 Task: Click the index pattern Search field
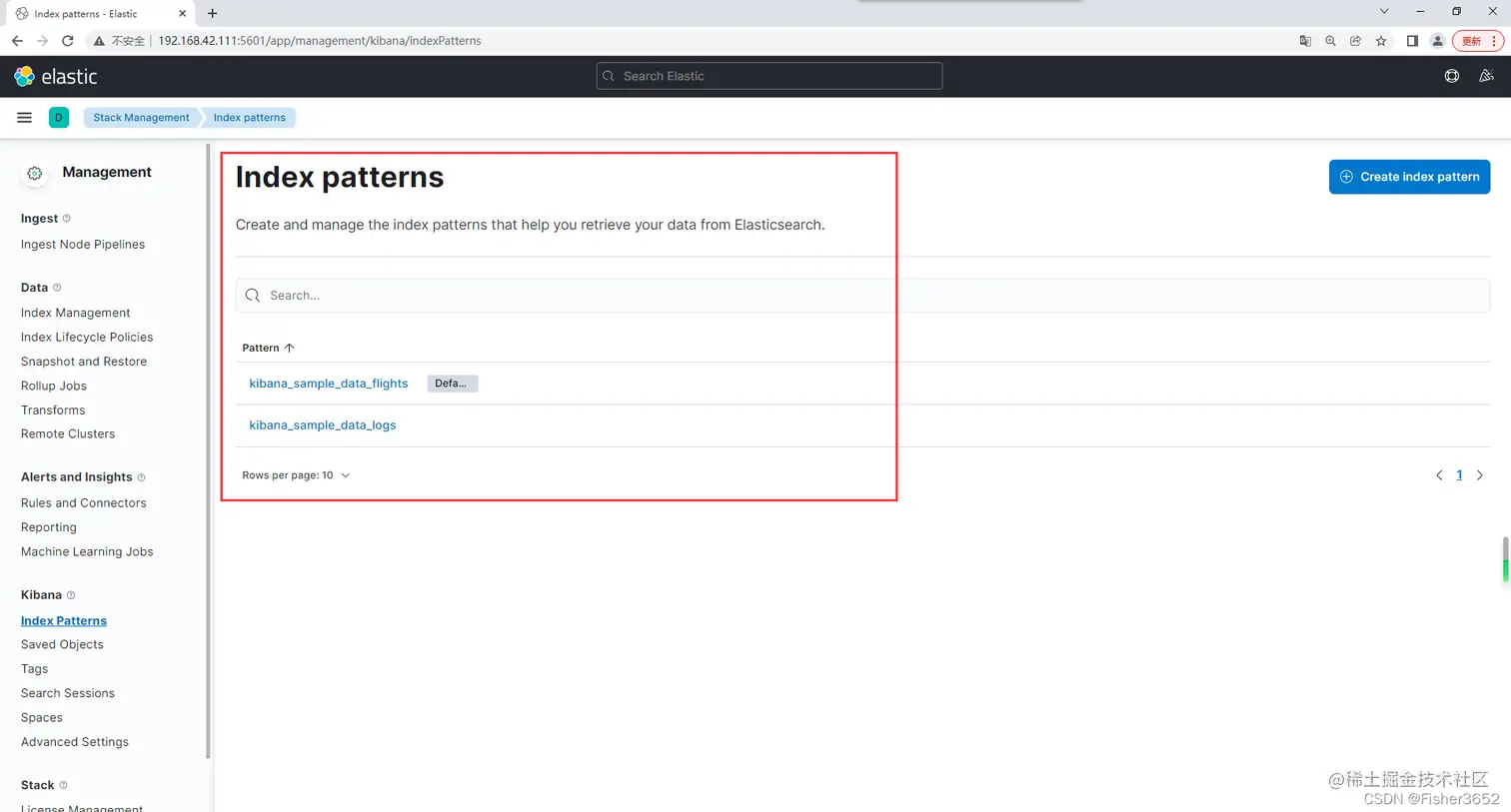click(x=862, y=296)
